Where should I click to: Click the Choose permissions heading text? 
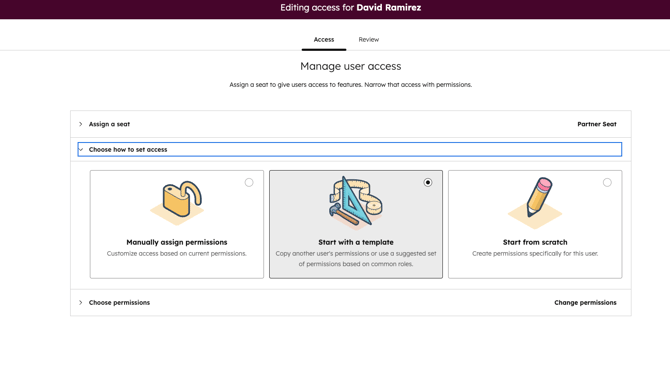(119, 302)
